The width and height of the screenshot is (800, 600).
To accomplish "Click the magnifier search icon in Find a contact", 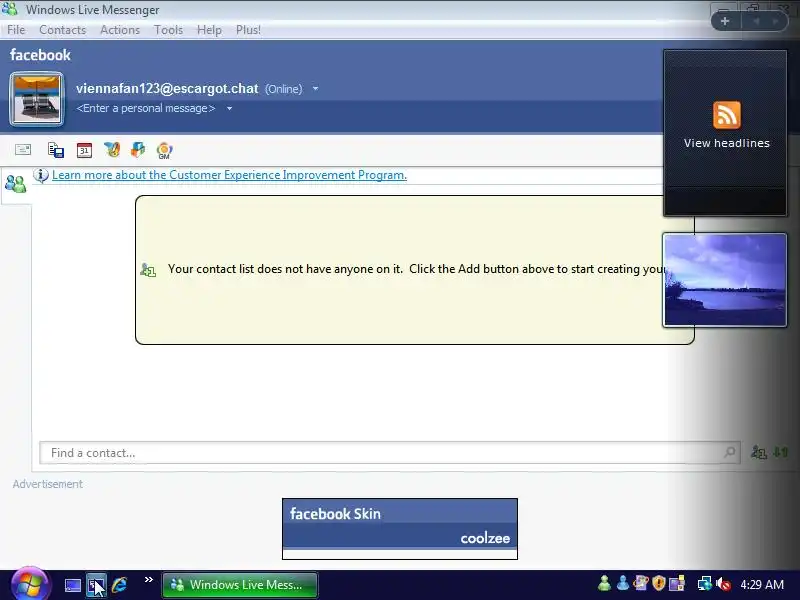I will [x=730, y=452].
